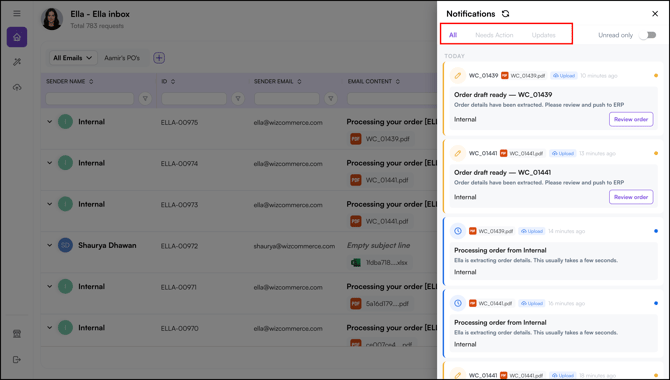This screenshot has height=380, width=670.
Task: Click Upload tag on 14 minutes ago notification
Action: coord(532,231)
